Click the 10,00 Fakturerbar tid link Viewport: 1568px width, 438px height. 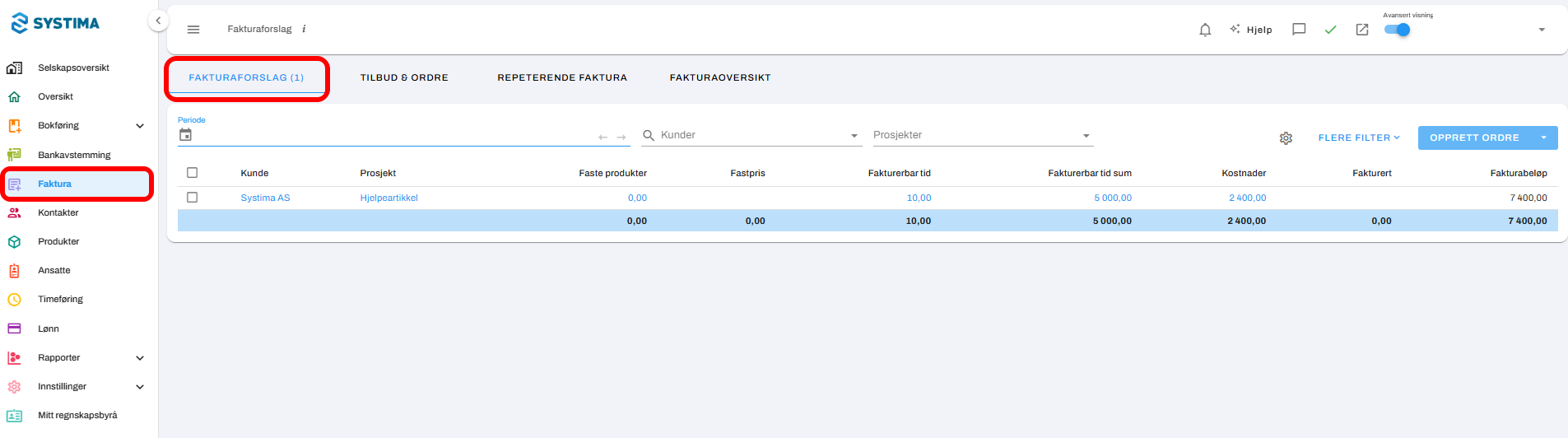(x=919, y=198)
